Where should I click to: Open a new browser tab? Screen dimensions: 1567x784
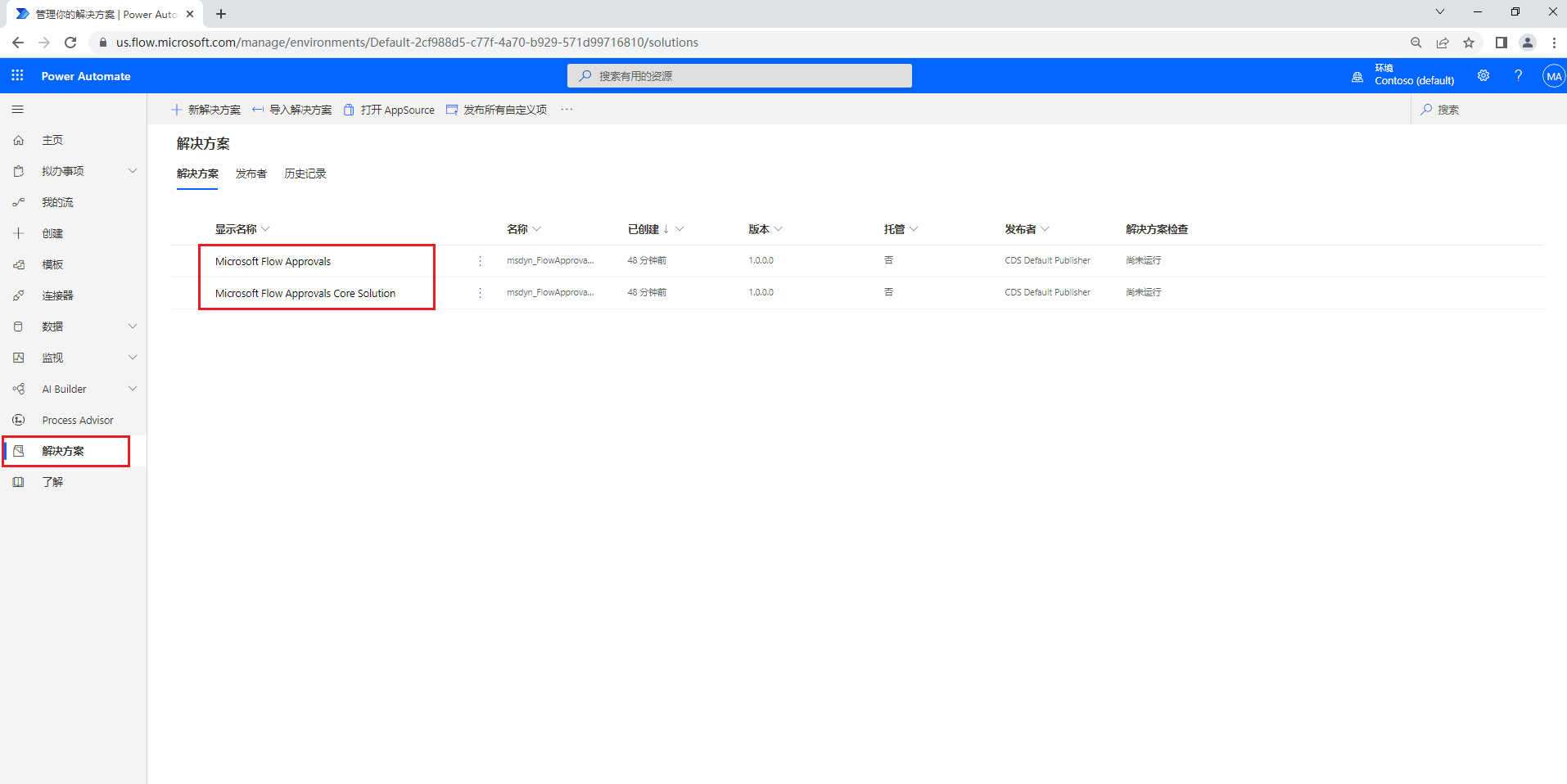coord(221,14)
